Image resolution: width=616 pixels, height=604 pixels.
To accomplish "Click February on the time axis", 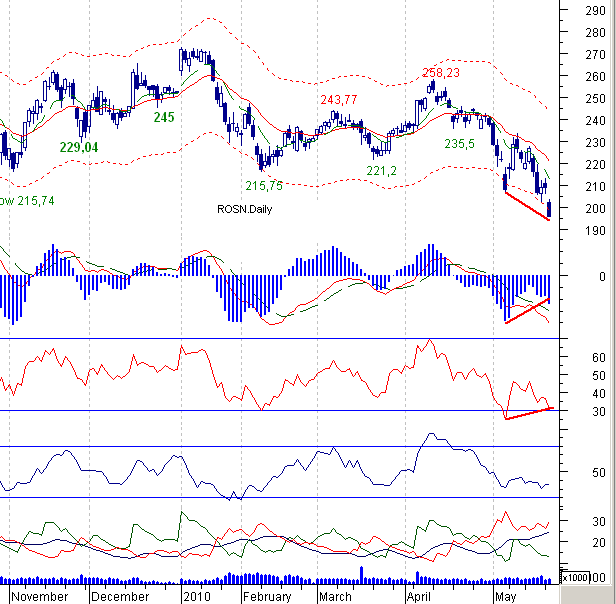I will (x=267, y=596).
